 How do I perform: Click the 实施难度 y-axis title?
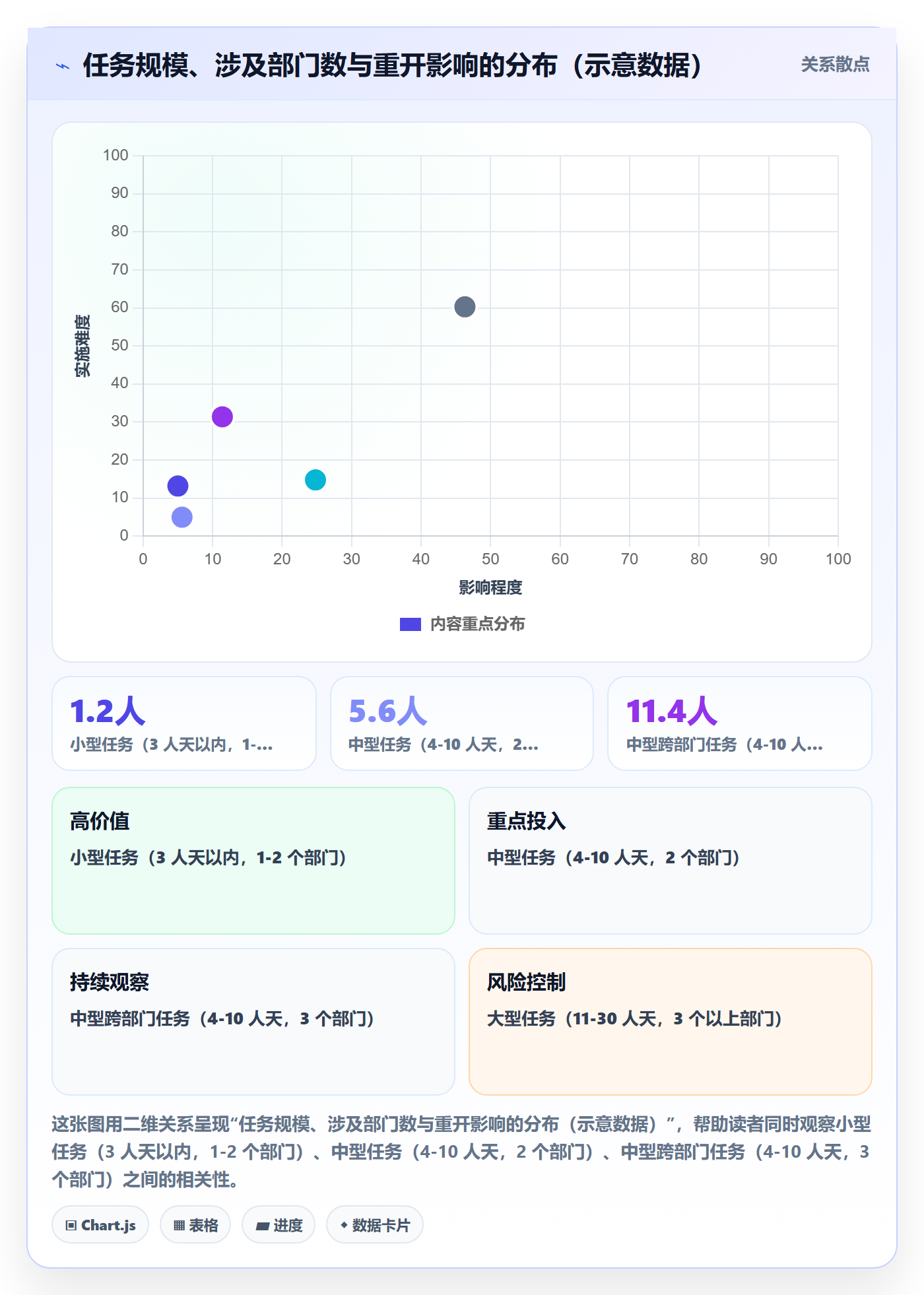[82, 346]
